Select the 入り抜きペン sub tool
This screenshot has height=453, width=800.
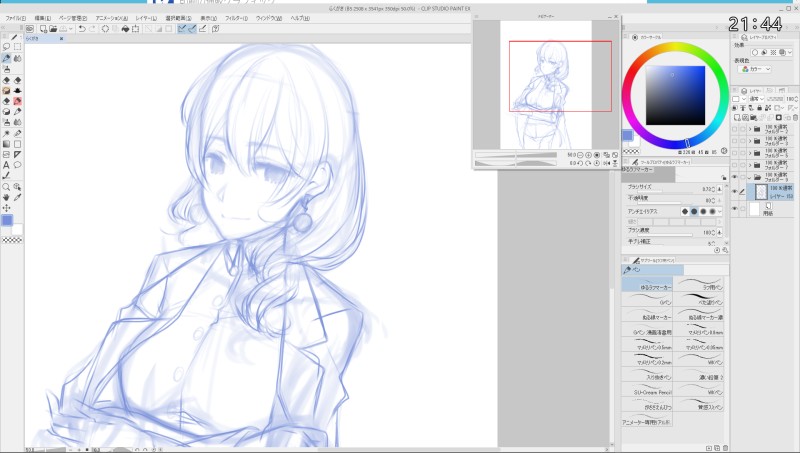647,374
